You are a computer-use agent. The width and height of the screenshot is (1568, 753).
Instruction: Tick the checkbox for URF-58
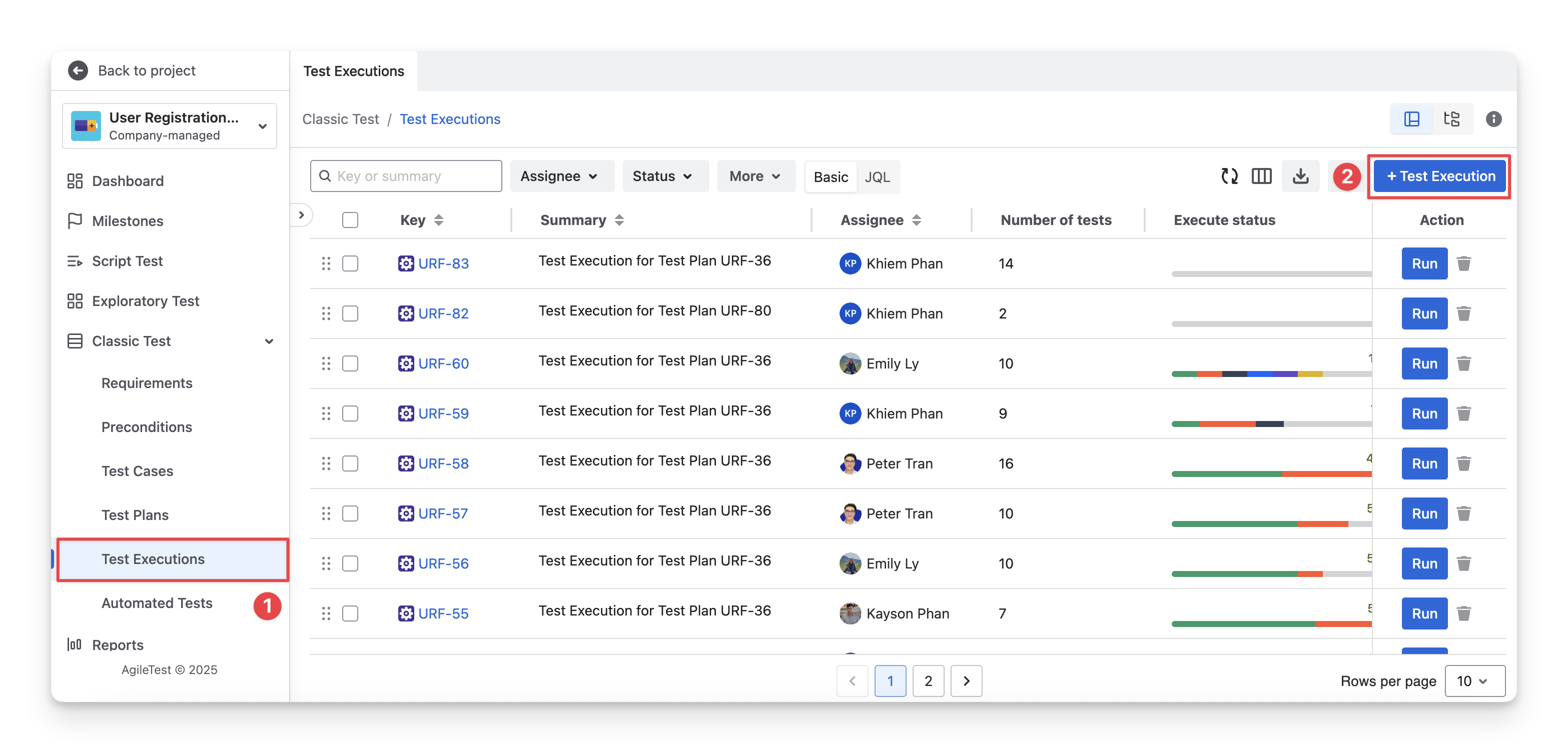(350, 463)
